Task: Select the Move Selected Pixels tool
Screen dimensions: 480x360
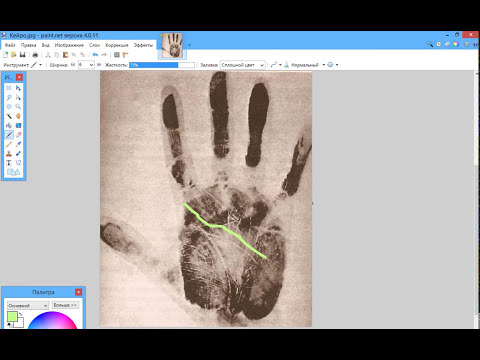Action: pos(18,88)
